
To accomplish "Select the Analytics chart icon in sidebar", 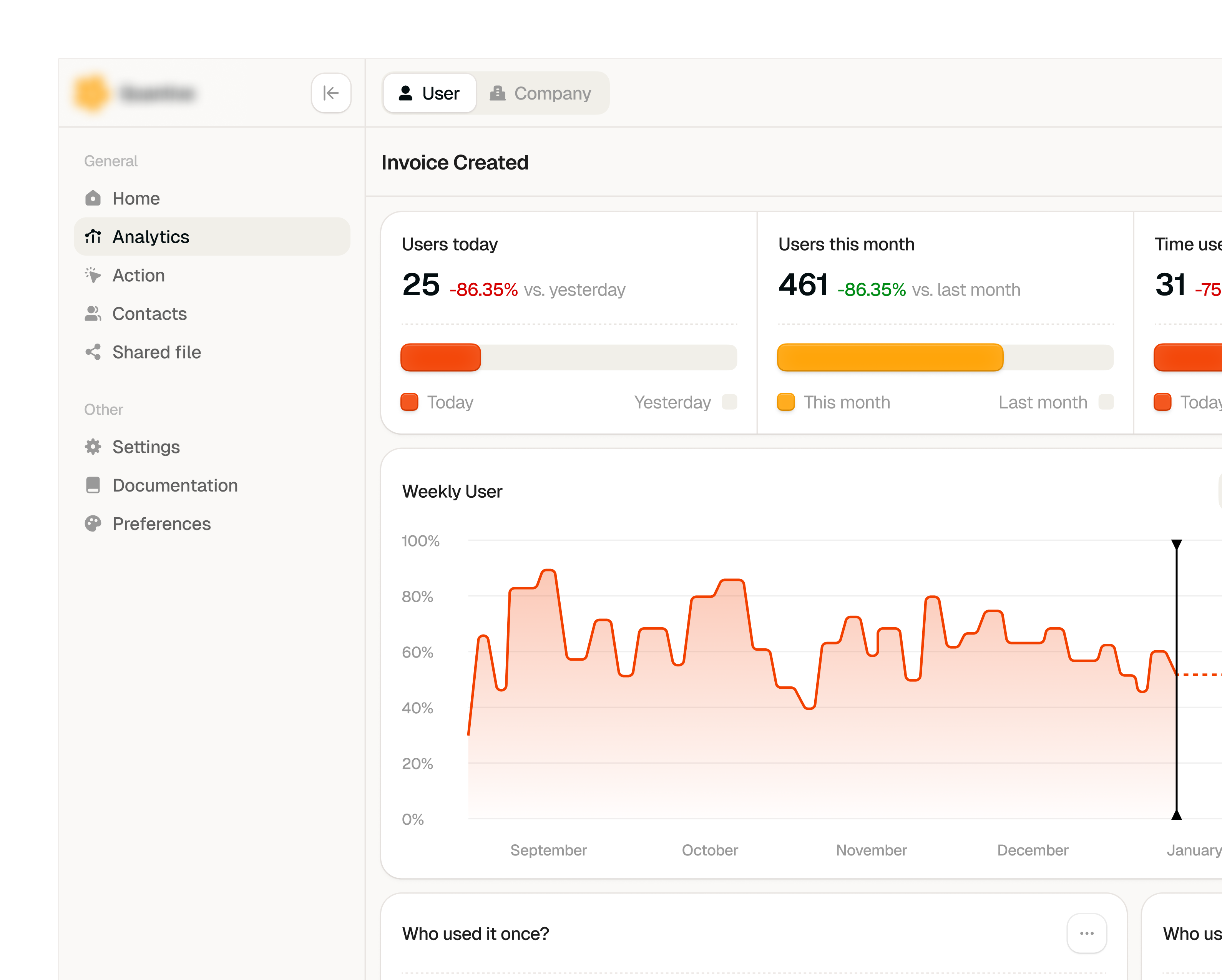I will click(x=93, y=236).
